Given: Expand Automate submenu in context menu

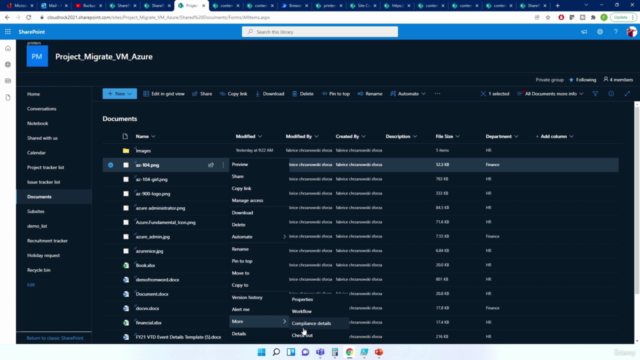Looking at the screenshot, I should [259, 237].
